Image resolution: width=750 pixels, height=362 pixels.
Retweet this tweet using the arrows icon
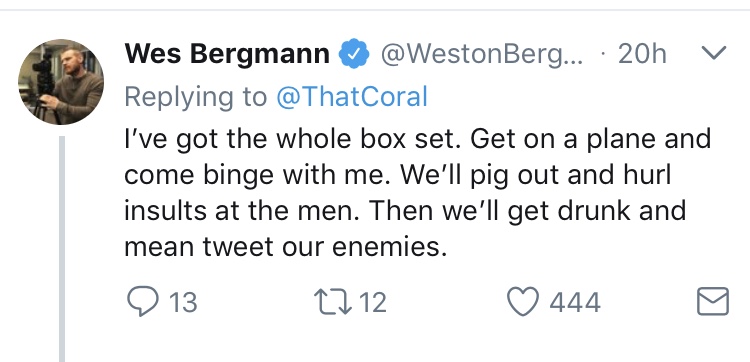[332, 302]
